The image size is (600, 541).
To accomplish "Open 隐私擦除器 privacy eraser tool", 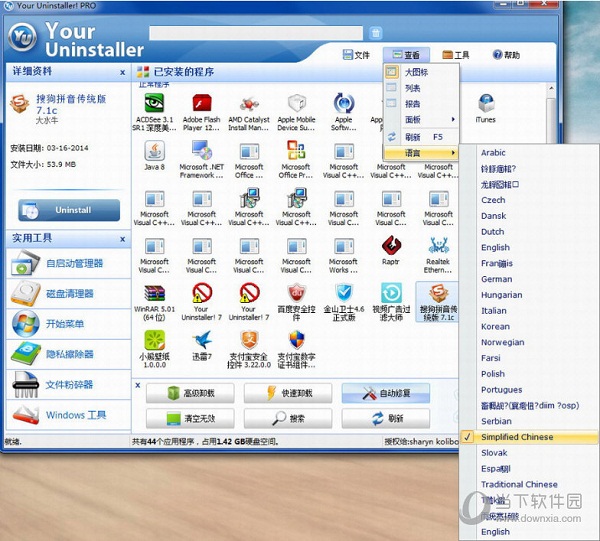I will point(69,354).
